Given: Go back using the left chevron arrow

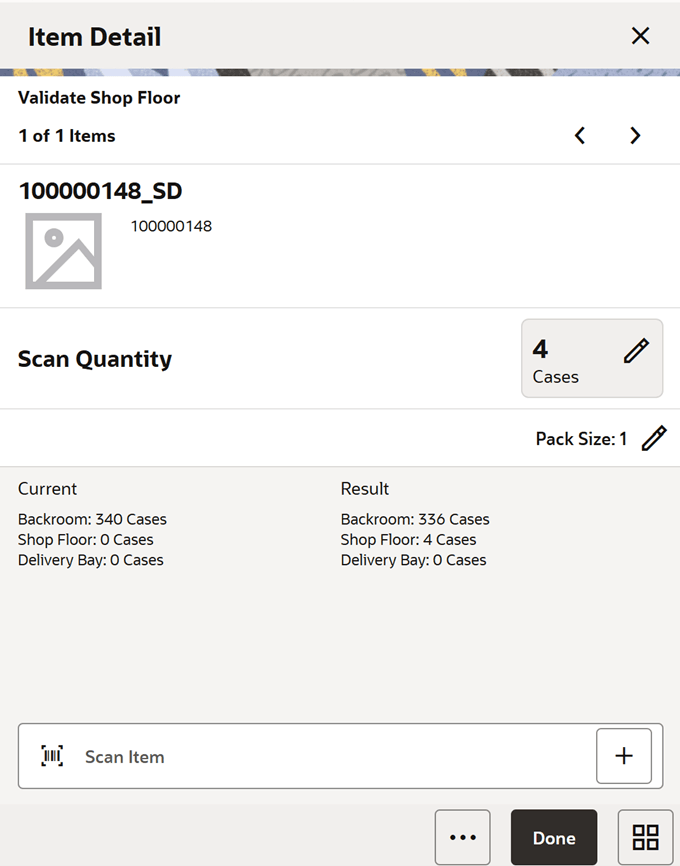Looking at the screenshot, I should pyautogui.click(x=580, y=135).
